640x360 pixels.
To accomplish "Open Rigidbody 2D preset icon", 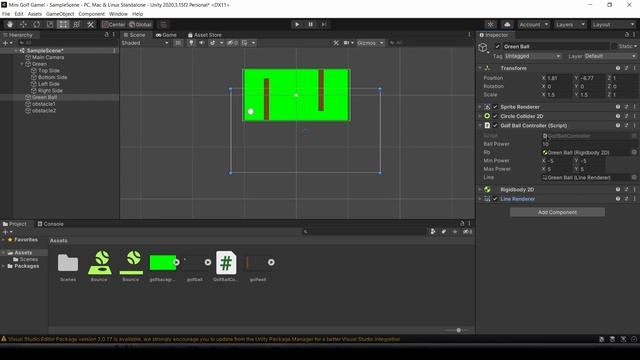I will click(x=626, y=189).
